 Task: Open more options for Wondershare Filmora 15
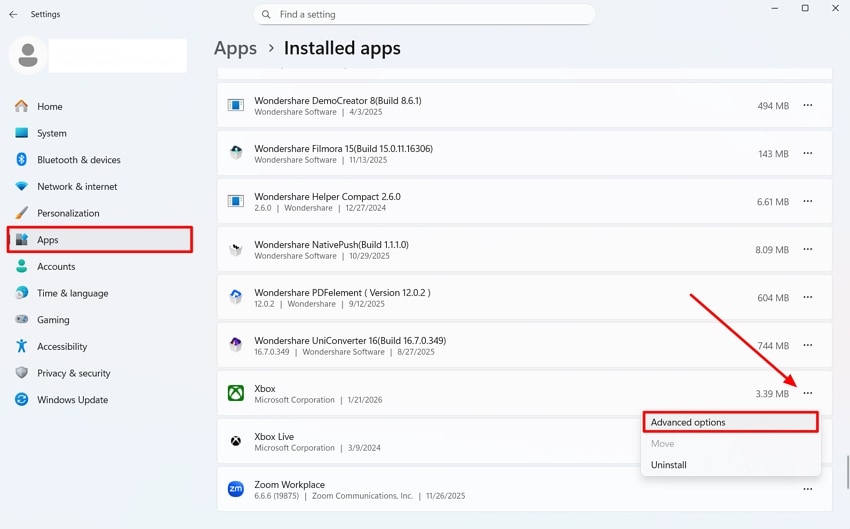(808, 153)
